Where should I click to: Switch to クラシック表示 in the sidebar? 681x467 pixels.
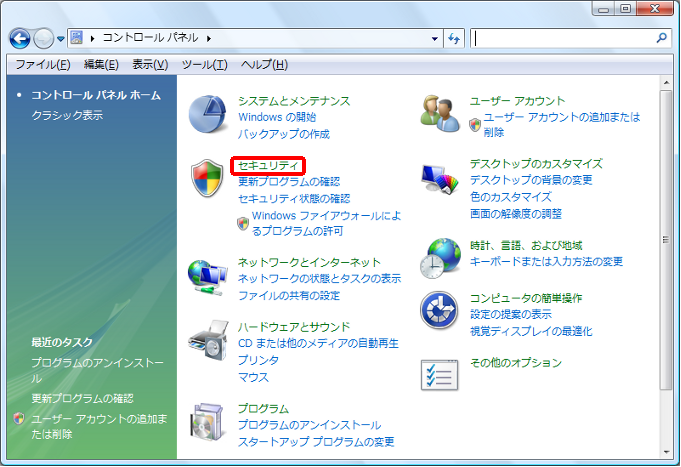tap(66, 115)
